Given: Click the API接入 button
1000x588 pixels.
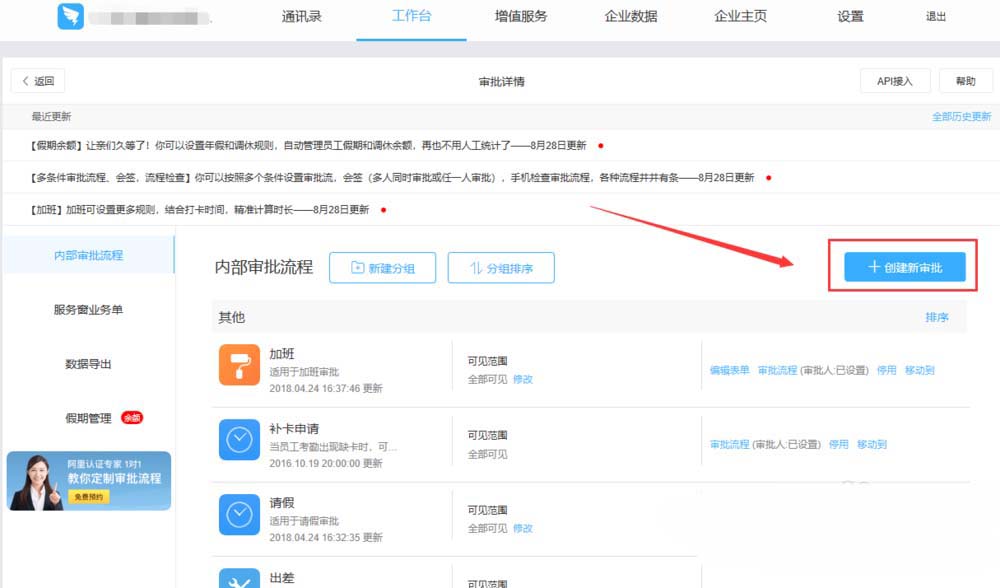Looking at the screenshot, I should pos(894,81).
